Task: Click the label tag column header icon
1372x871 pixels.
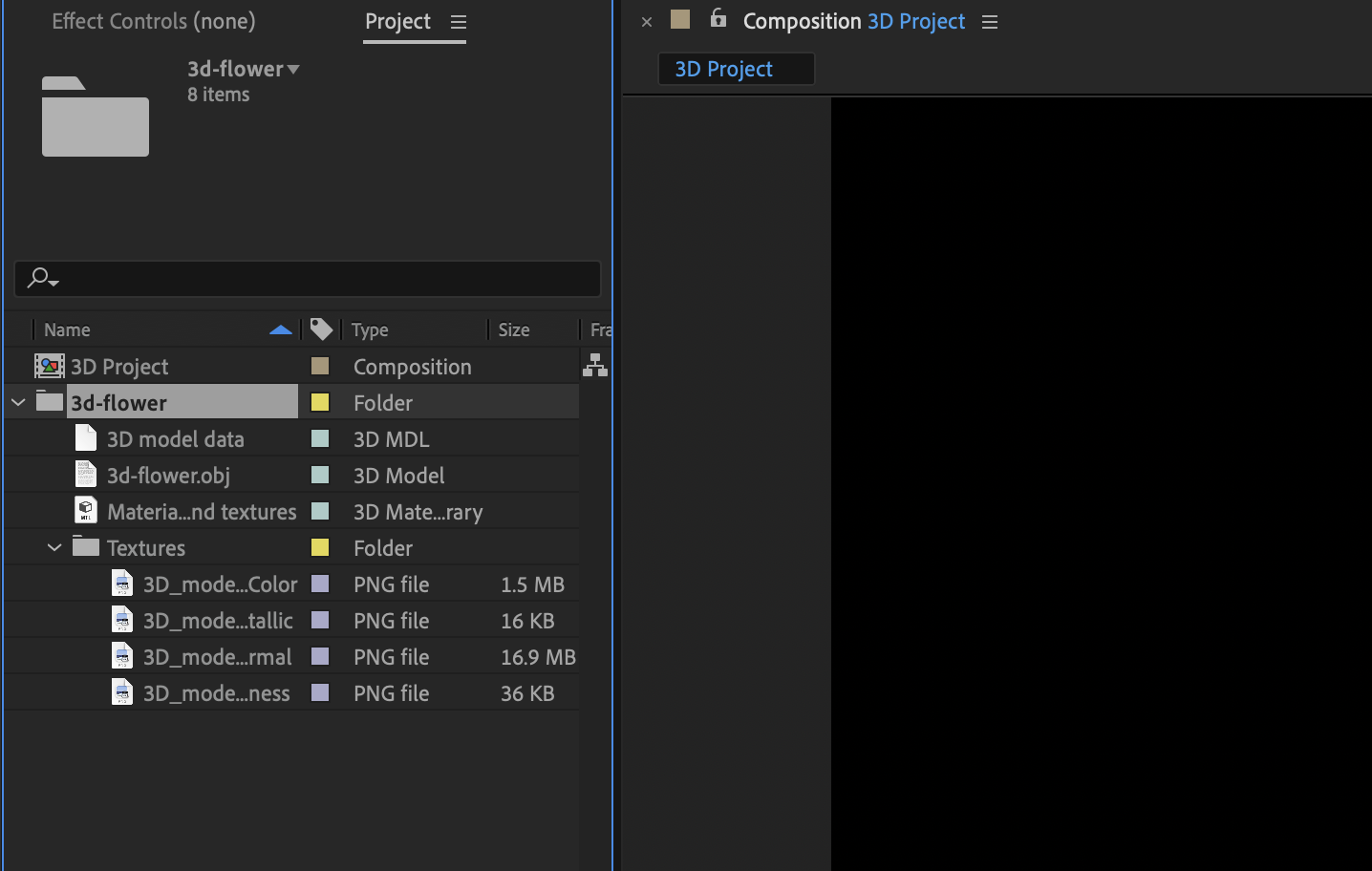Action: [322, 329]
